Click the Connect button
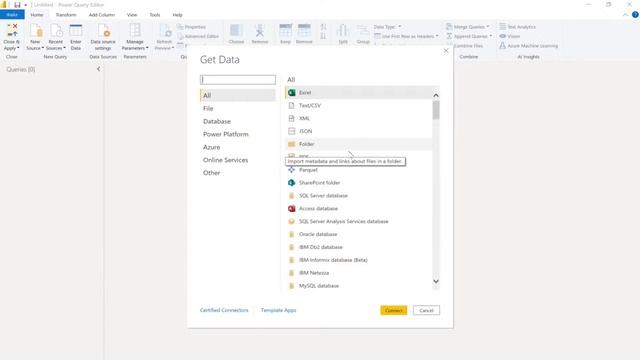The image size is (640, 360). (393, 311)
